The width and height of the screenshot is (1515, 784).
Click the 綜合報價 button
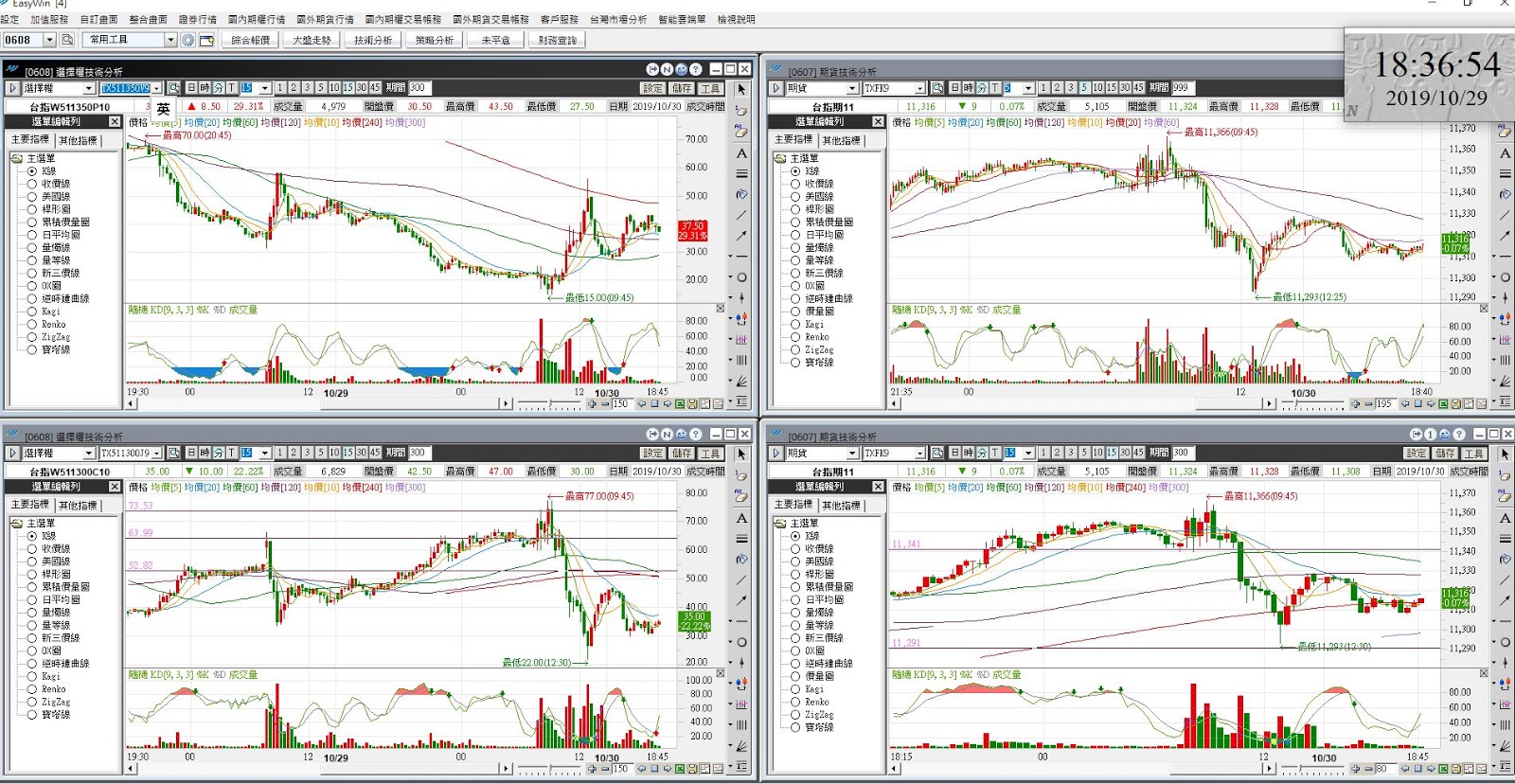click(x=251, y=40)
